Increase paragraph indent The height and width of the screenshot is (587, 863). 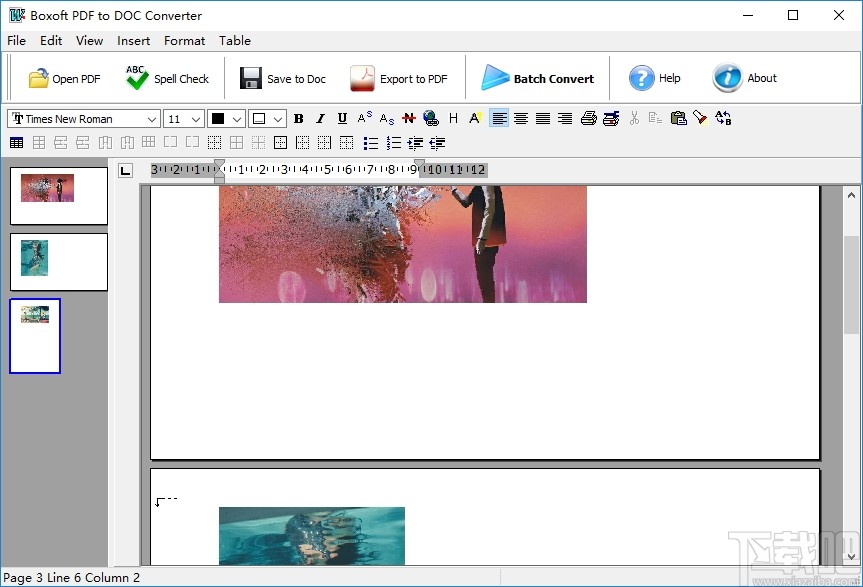414,142
